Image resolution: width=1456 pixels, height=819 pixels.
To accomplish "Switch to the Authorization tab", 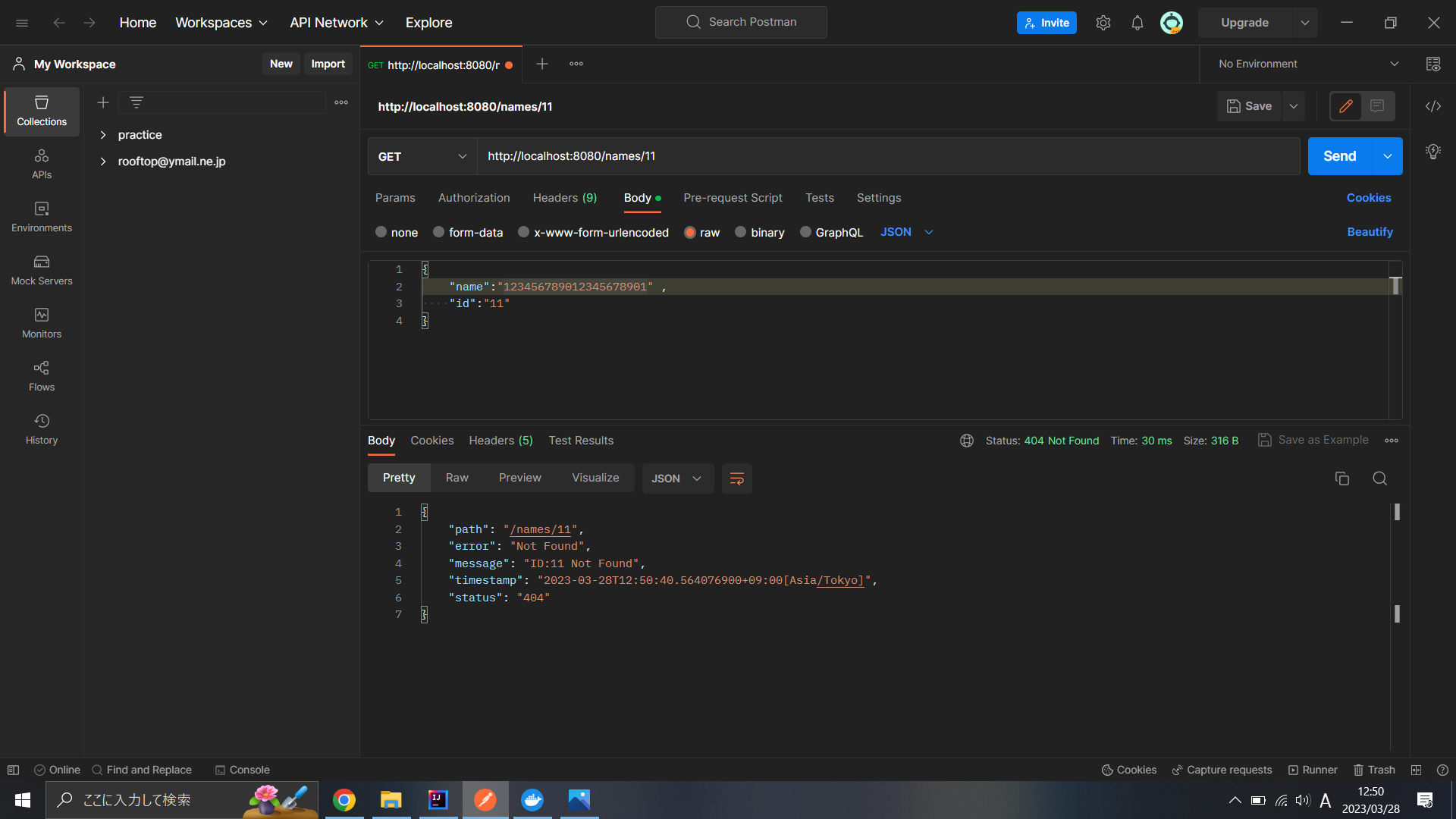I will tap(474, 198).
